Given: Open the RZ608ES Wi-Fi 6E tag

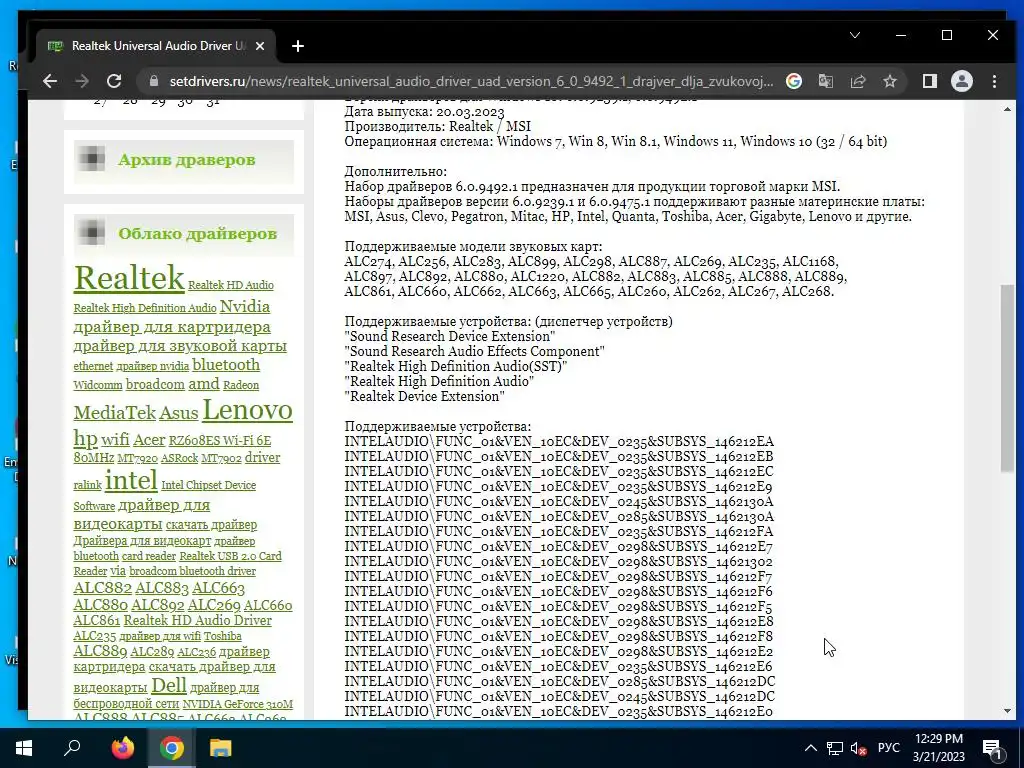Looking at the screenshot, I should (219, 441).
